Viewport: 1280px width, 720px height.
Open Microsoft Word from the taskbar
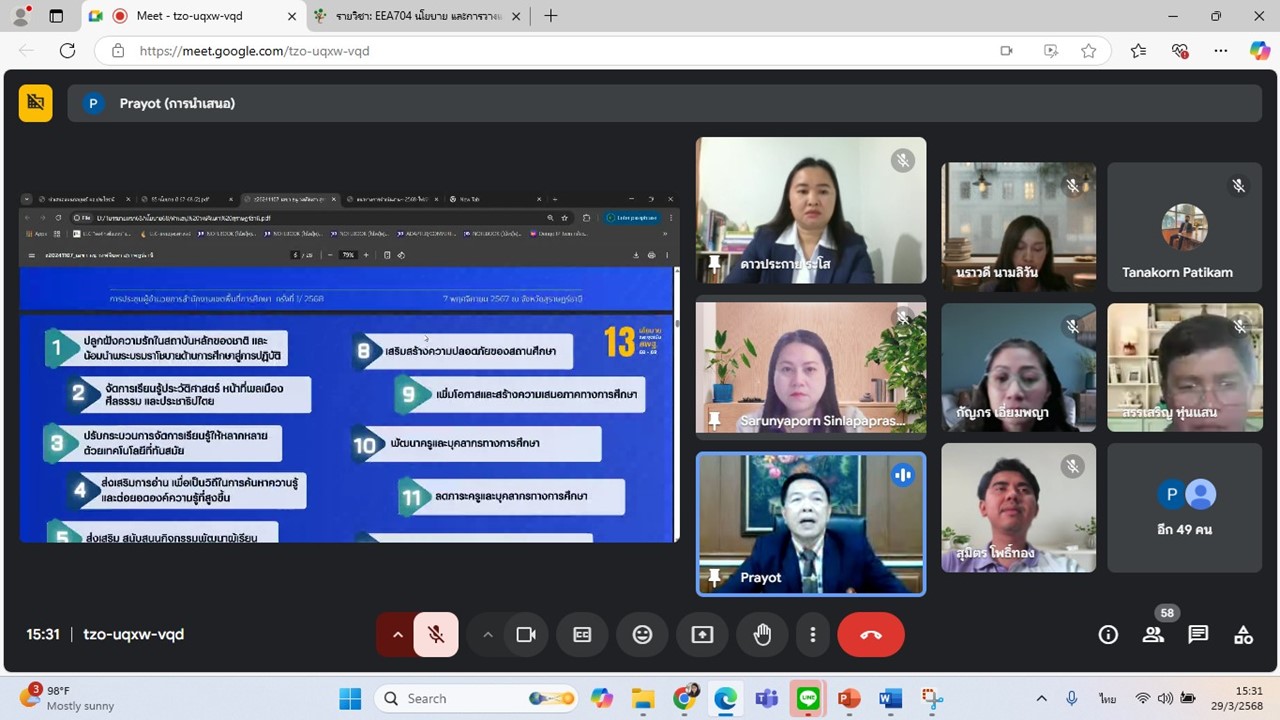[890, 698]
